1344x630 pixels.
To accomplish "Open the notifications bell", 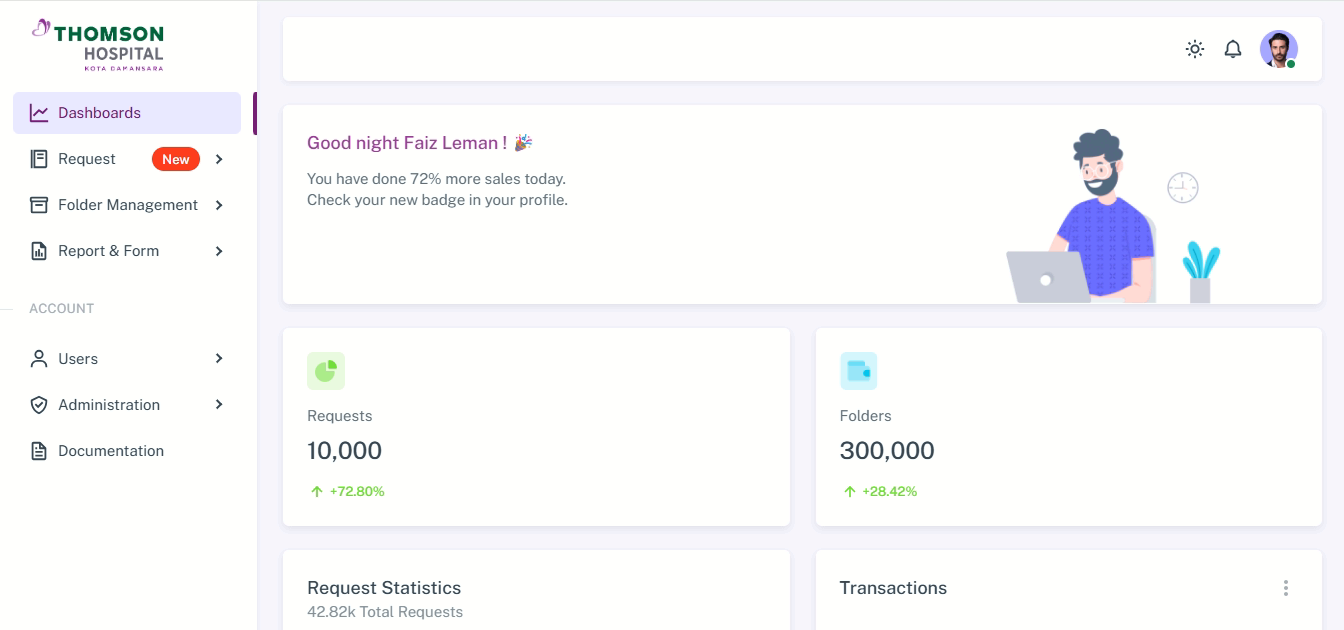I will tap(1233, 49).
